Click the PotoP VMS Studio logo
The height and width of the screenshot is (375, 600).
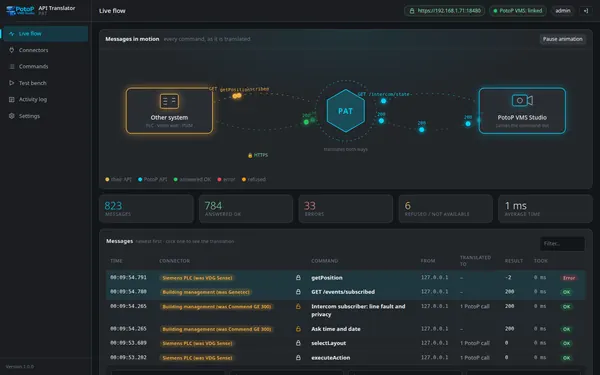click(20, 10)
